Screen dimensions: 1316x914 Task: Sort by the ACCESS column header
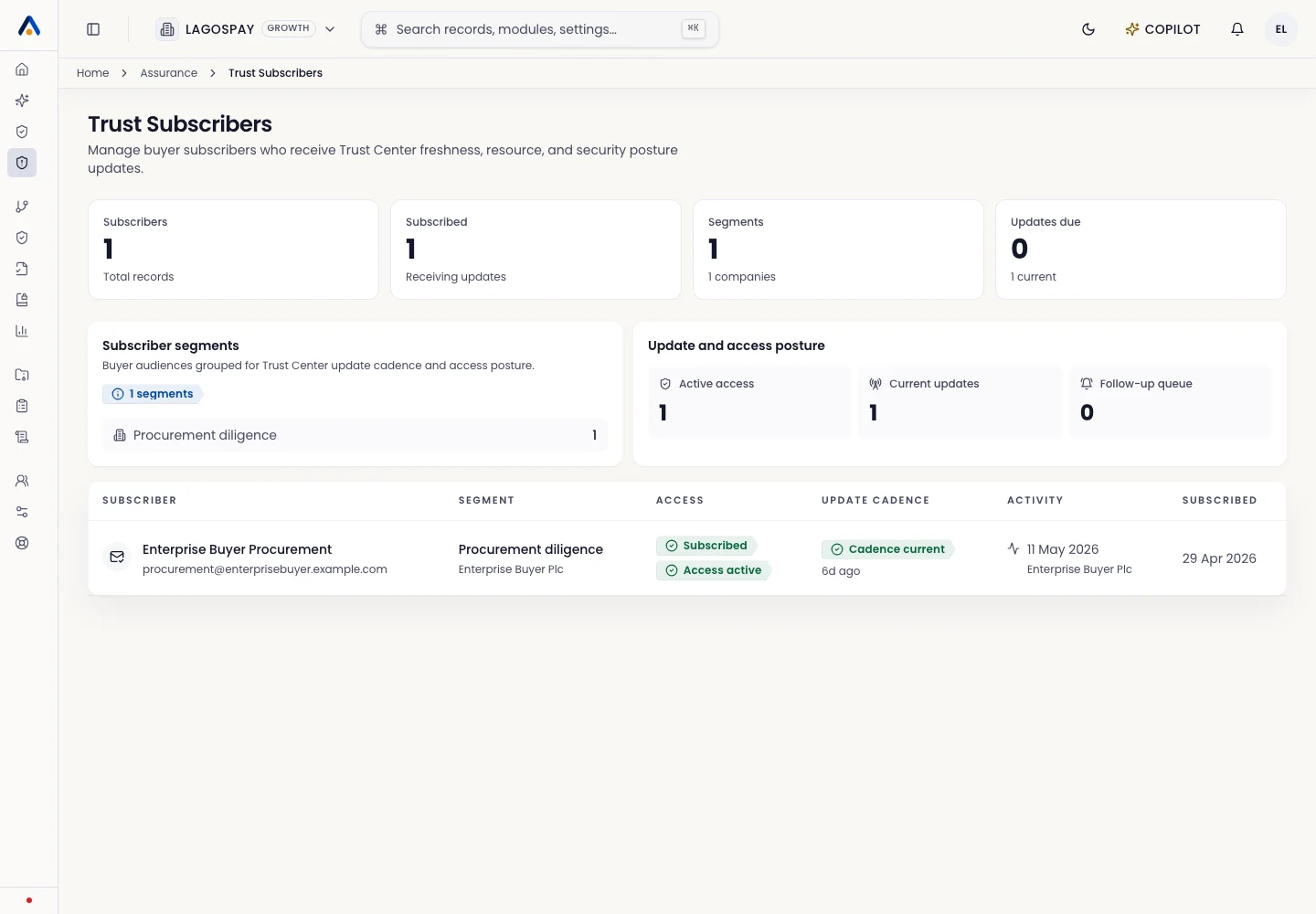point(680,501)
